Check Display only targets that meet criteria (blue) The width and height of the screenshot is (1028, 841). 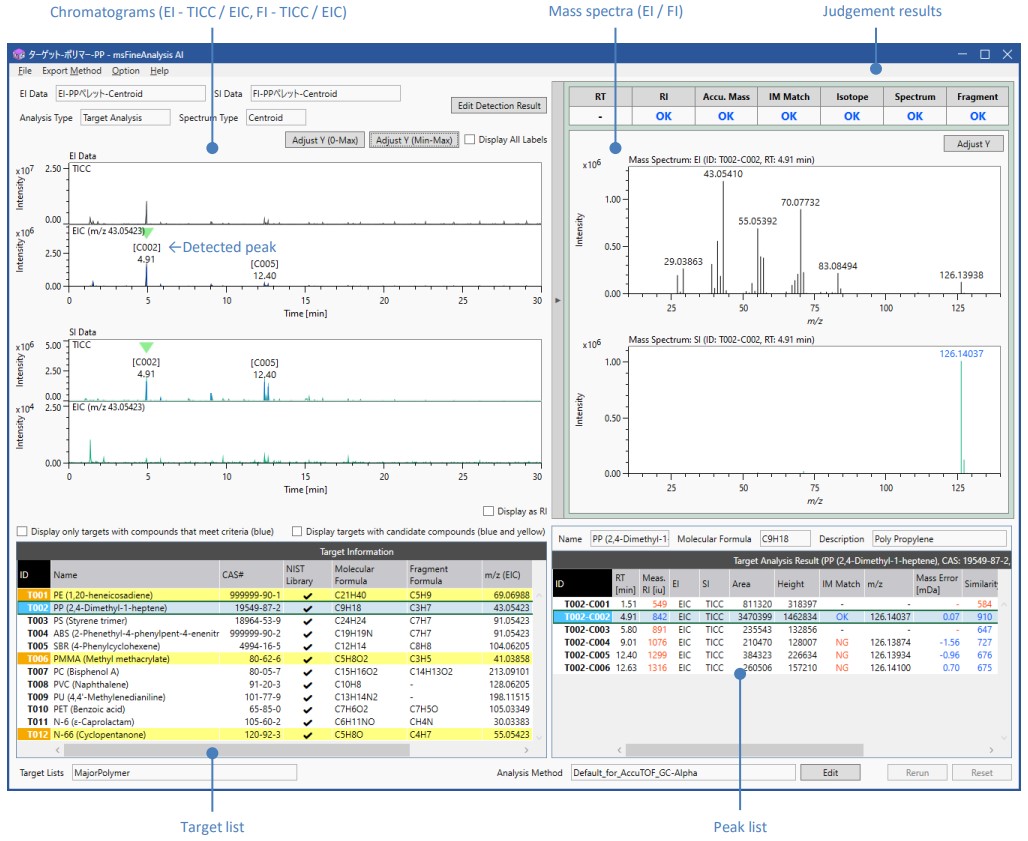click(x=23, y=531)
